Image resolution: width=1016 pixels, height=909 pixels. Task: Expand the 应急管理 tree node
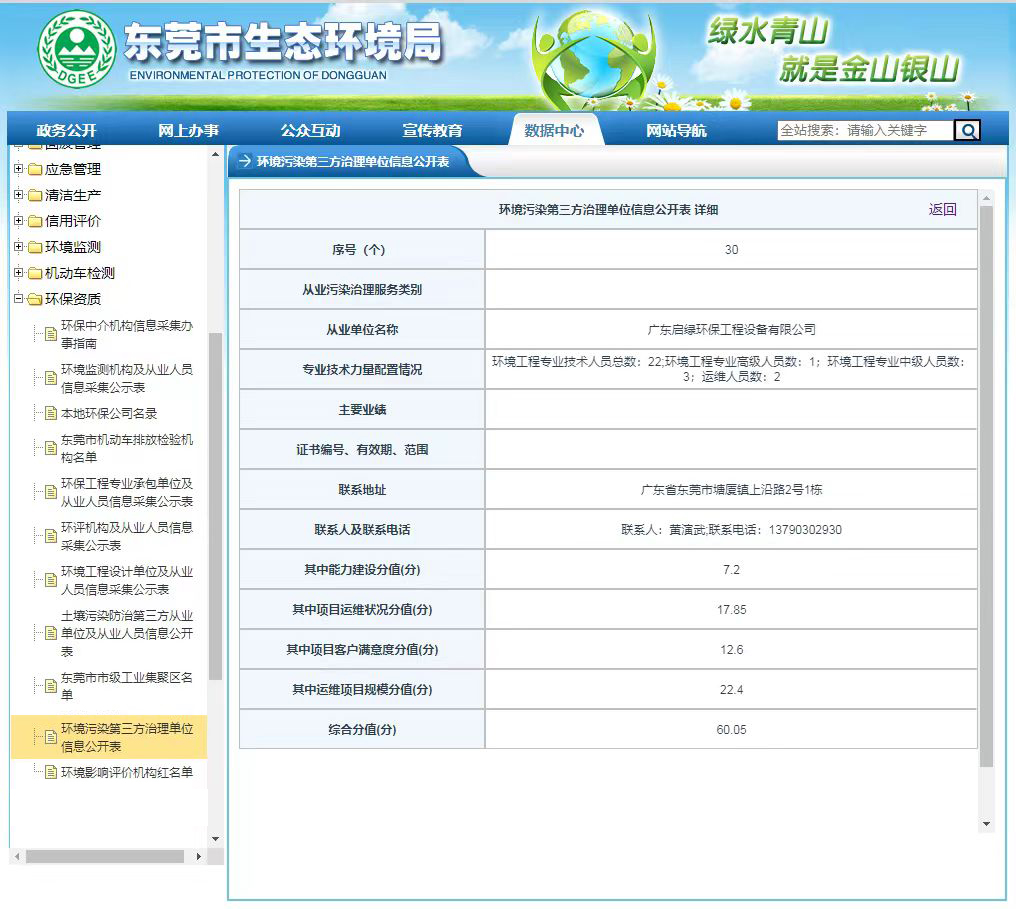click(18, 170)
